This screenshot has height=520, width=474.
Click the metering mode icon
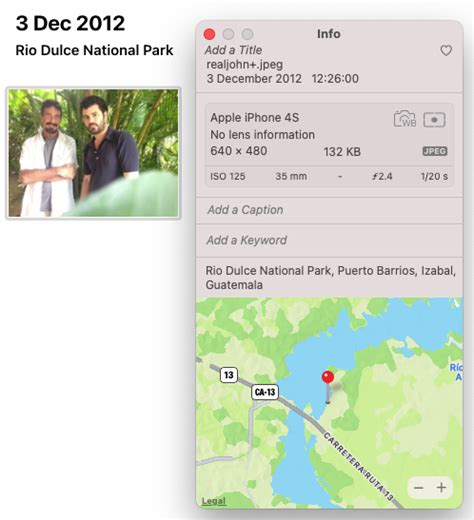pos(434,120)
